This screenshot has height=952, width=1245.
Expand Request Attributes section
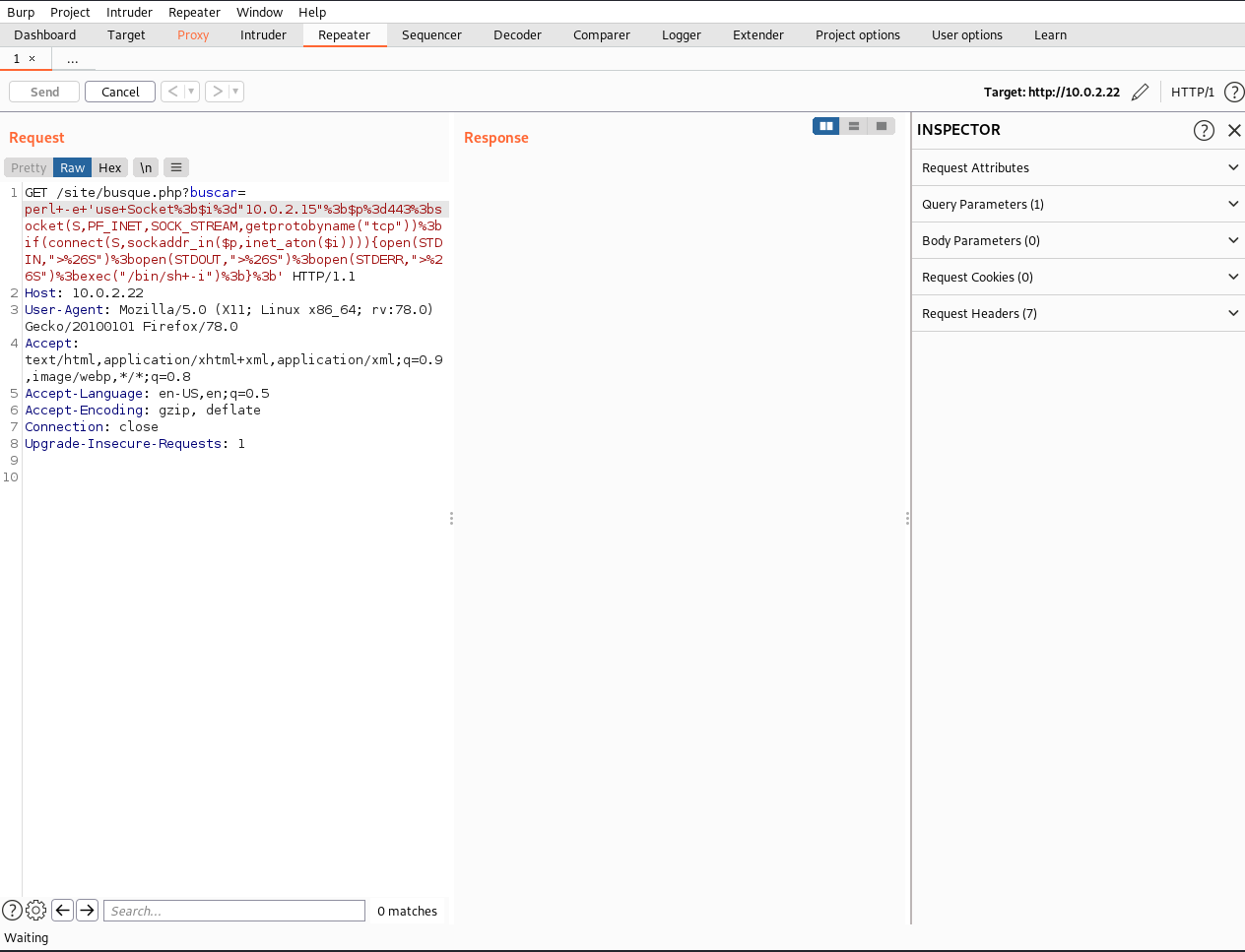[x=1079, y=167]
